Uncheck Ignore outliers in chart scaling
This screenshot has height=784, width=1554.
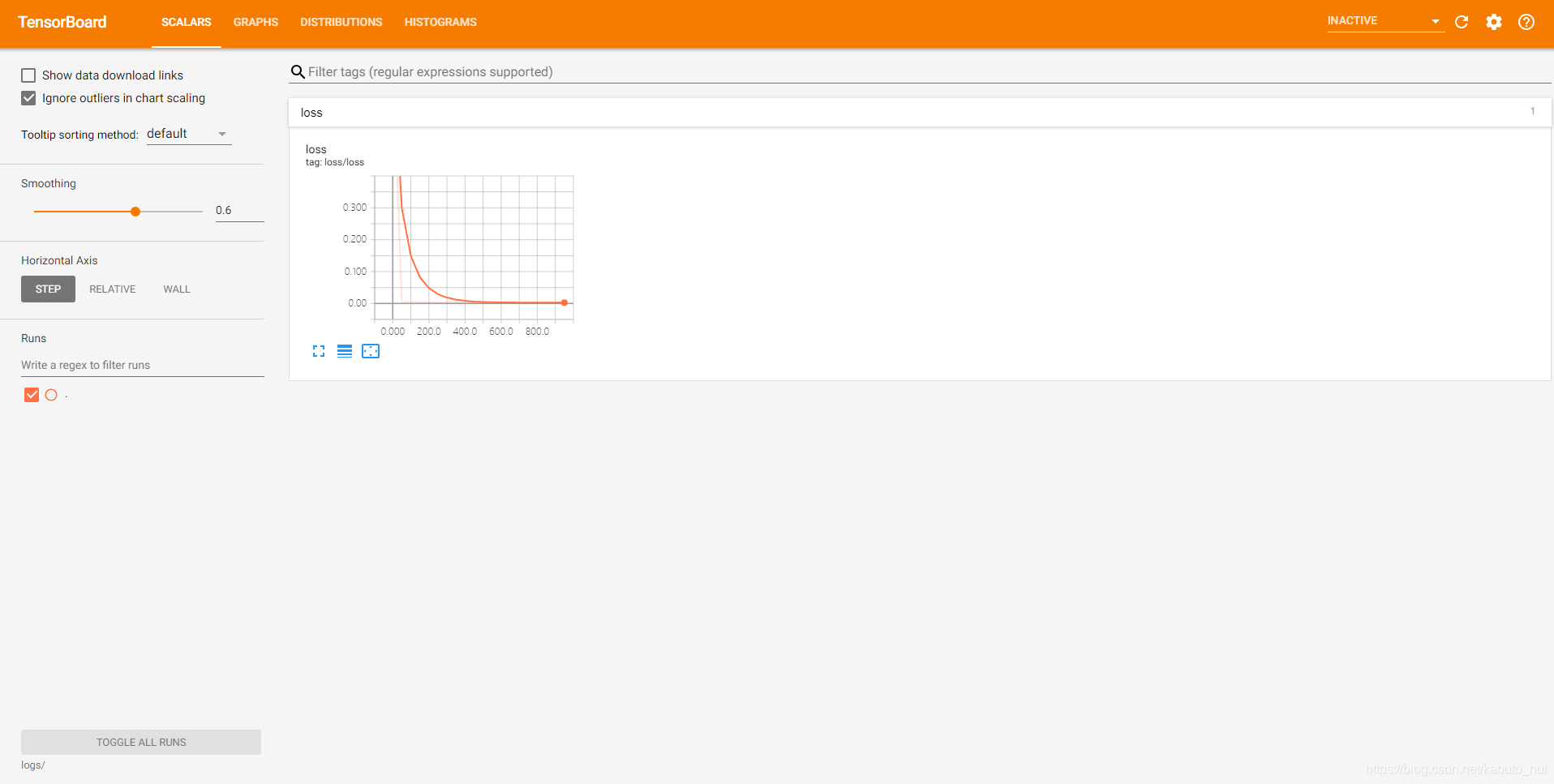pyautogui.click(x=28, y=98)
